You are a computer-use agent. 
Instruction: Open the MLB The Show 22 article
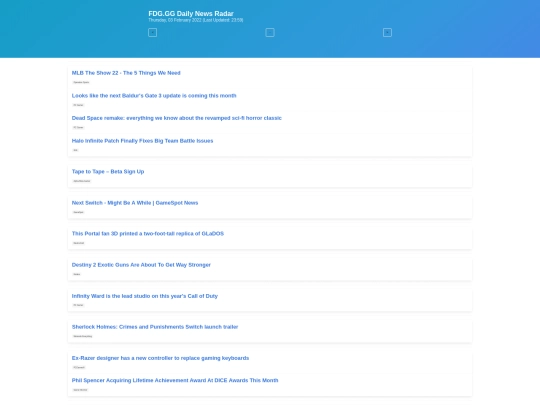(x=126, y=73)
